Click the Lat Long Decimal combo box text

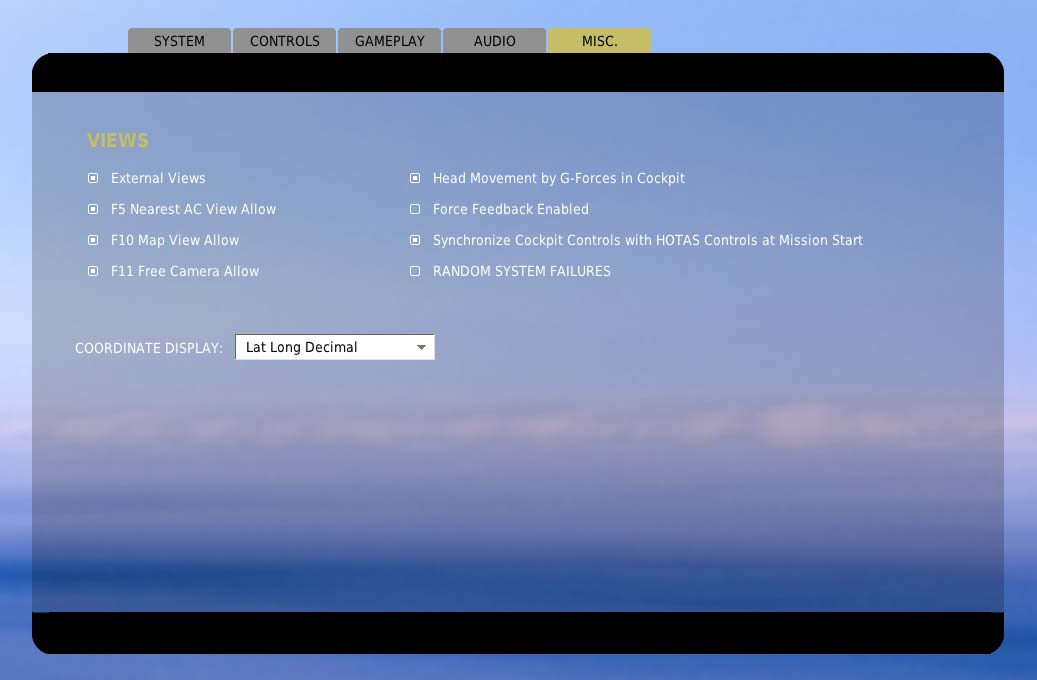coord(302,347)
